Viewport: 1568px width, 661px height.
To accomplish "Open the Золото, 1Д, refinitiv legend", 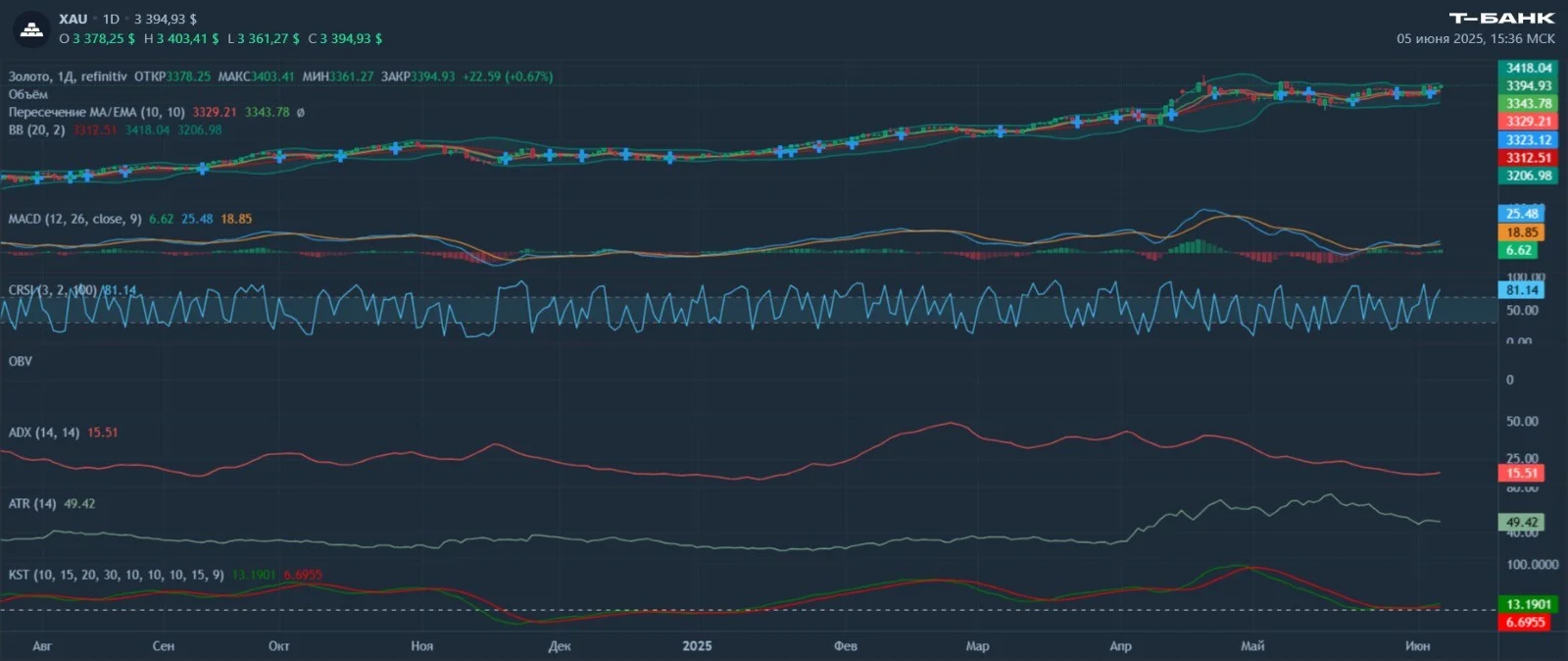I will coord(68,76).
